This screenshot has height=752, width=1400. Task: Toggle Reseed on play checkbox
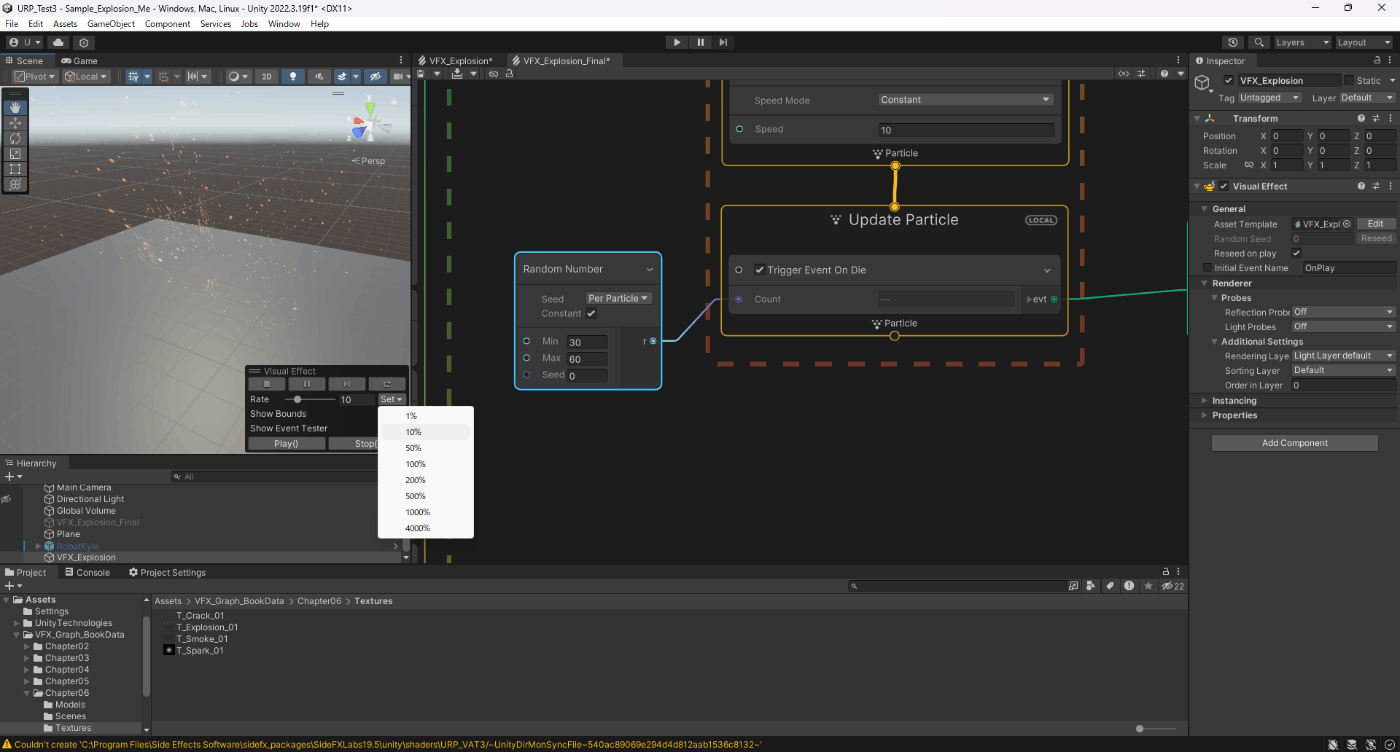(1297, 253)
